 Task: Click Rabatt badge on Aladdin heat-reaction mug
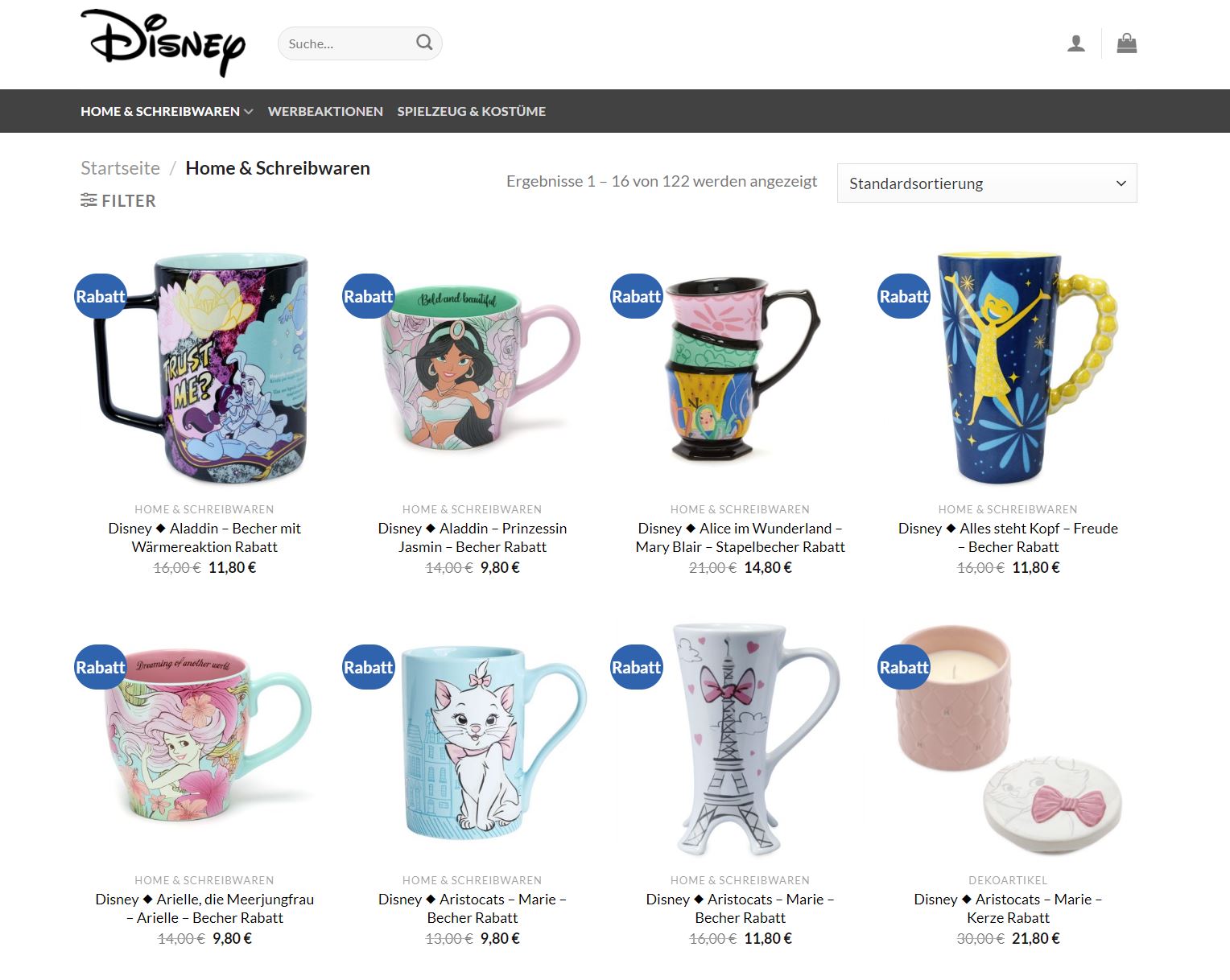click(101, 296)
